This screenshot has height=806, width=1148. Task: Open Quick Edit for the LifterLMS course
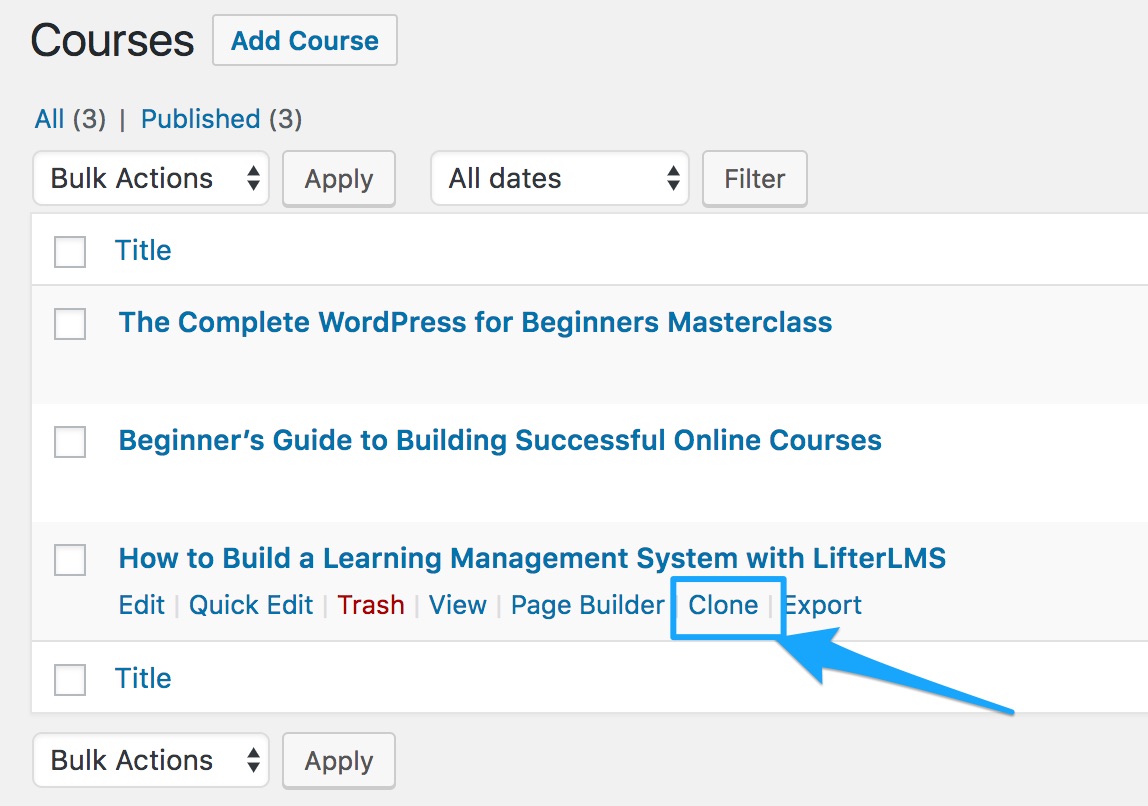[x=250, y=605]
